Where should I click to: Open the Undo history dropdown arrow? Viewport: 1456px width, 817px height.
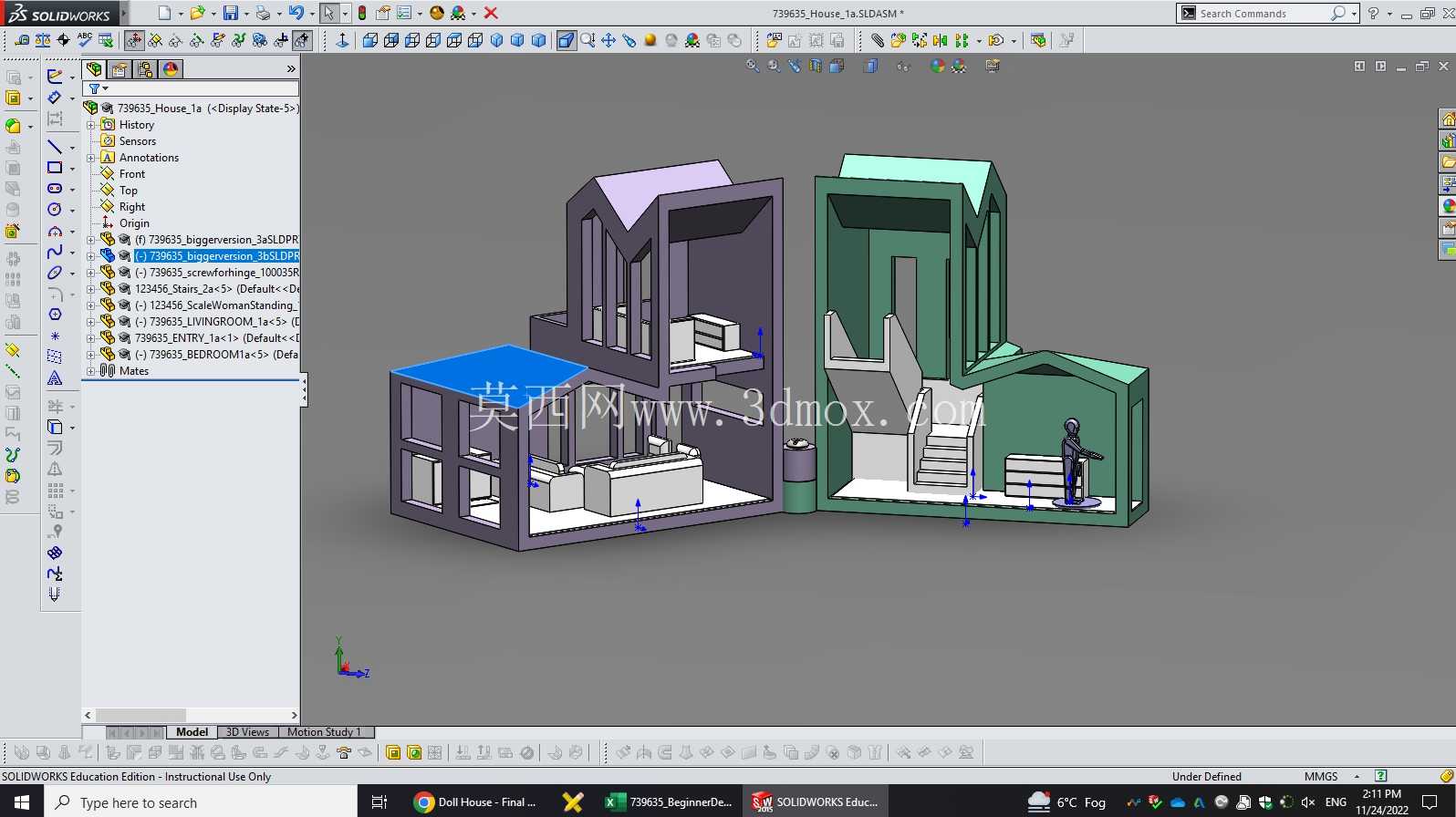[x=312, y=14]
